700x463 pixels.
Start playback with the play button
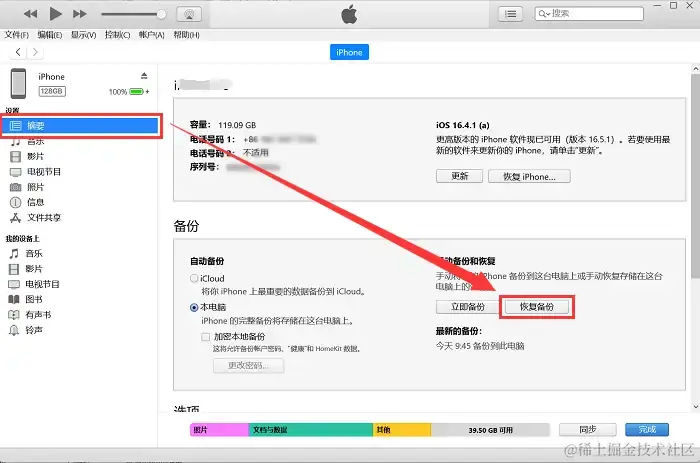tap(55, 14)
